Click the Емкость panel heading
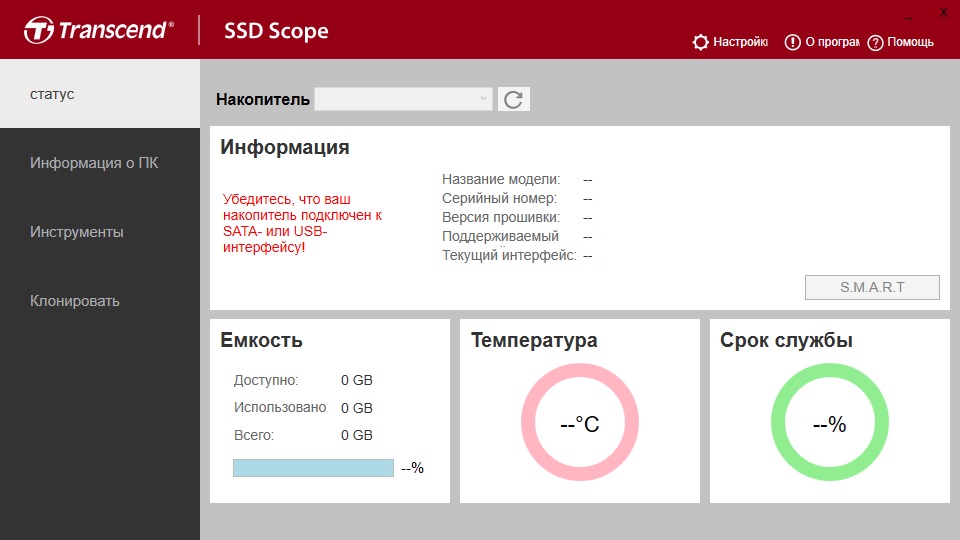 point(261,340)
